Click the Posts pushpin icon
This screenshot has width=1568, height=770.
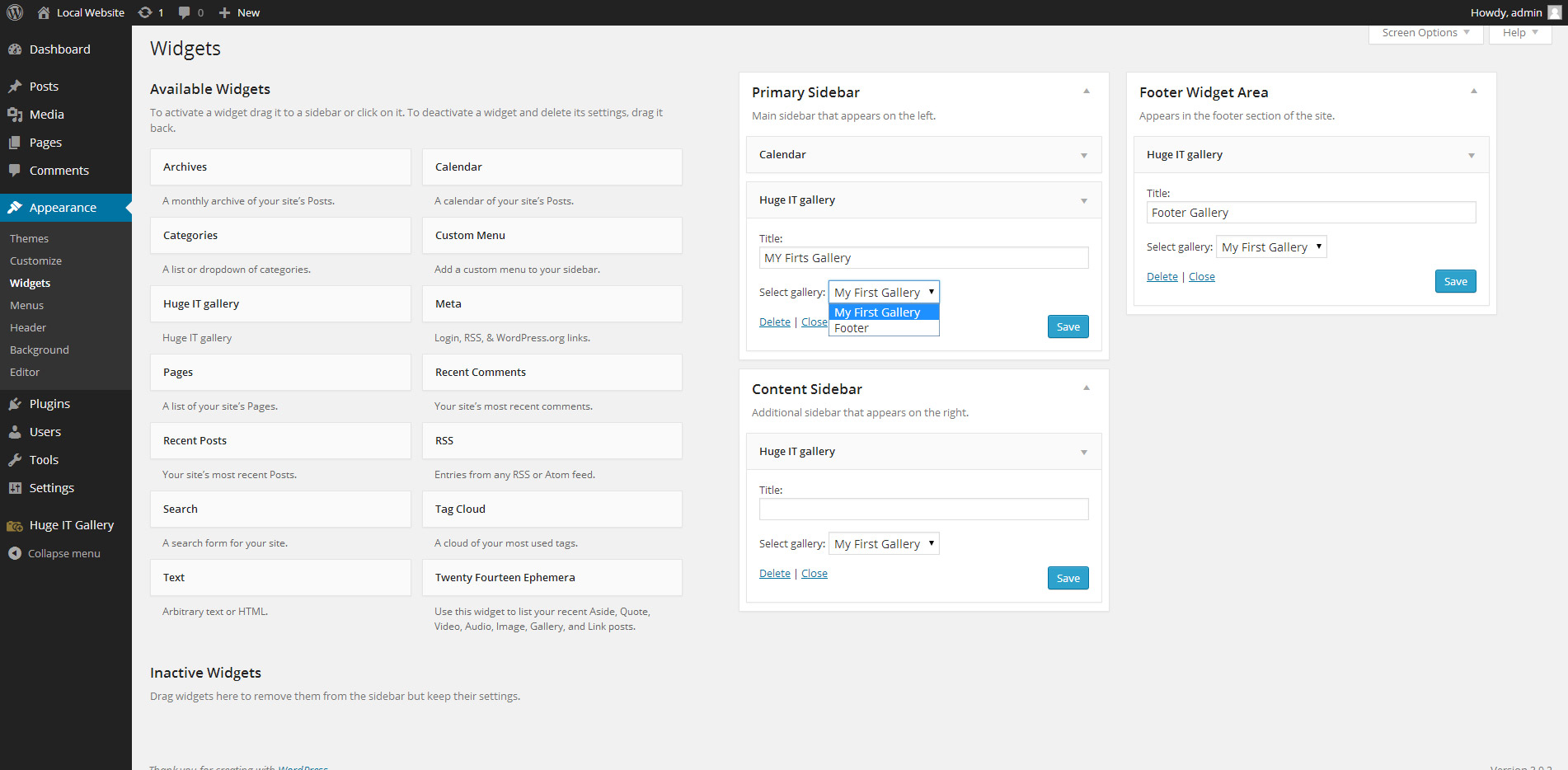pyautogui.click(x=15, y=87)
